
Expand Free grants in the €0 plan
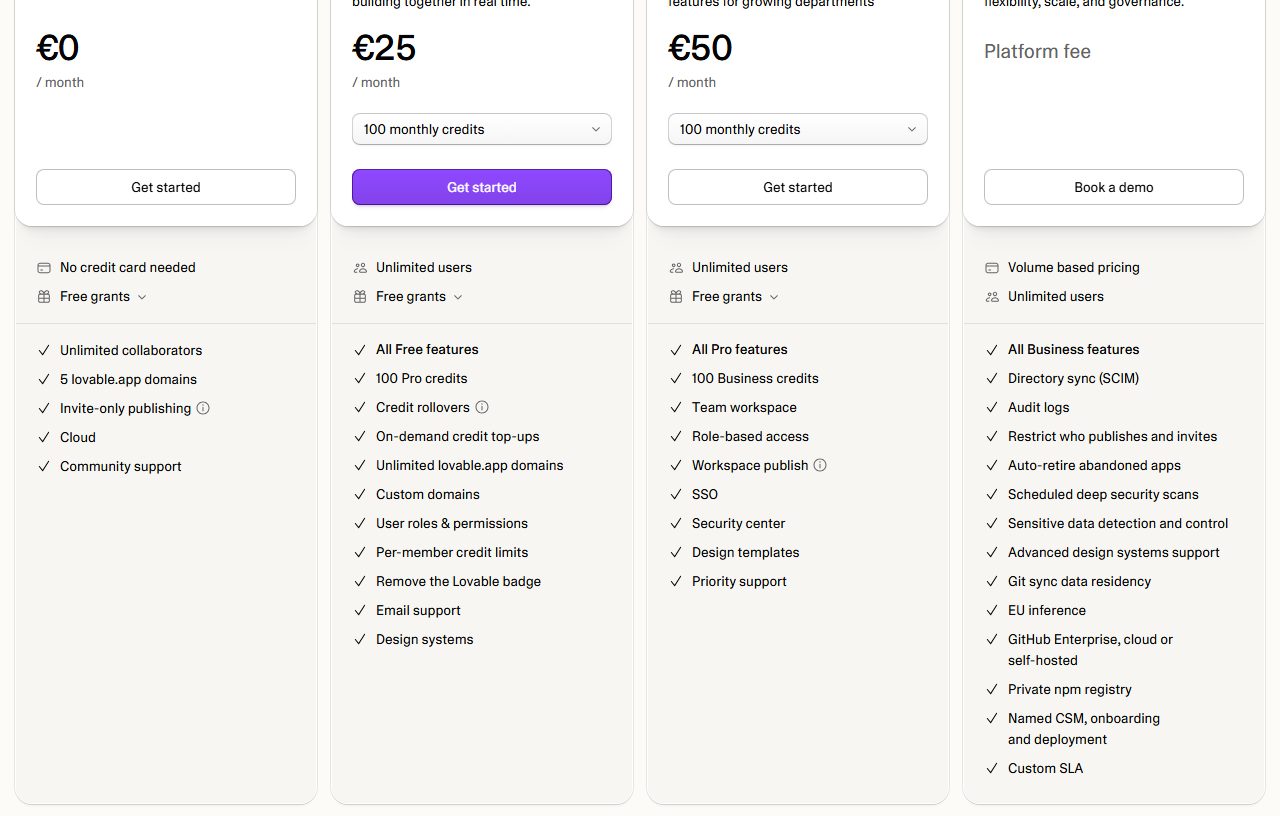click(x=103, y=296)
